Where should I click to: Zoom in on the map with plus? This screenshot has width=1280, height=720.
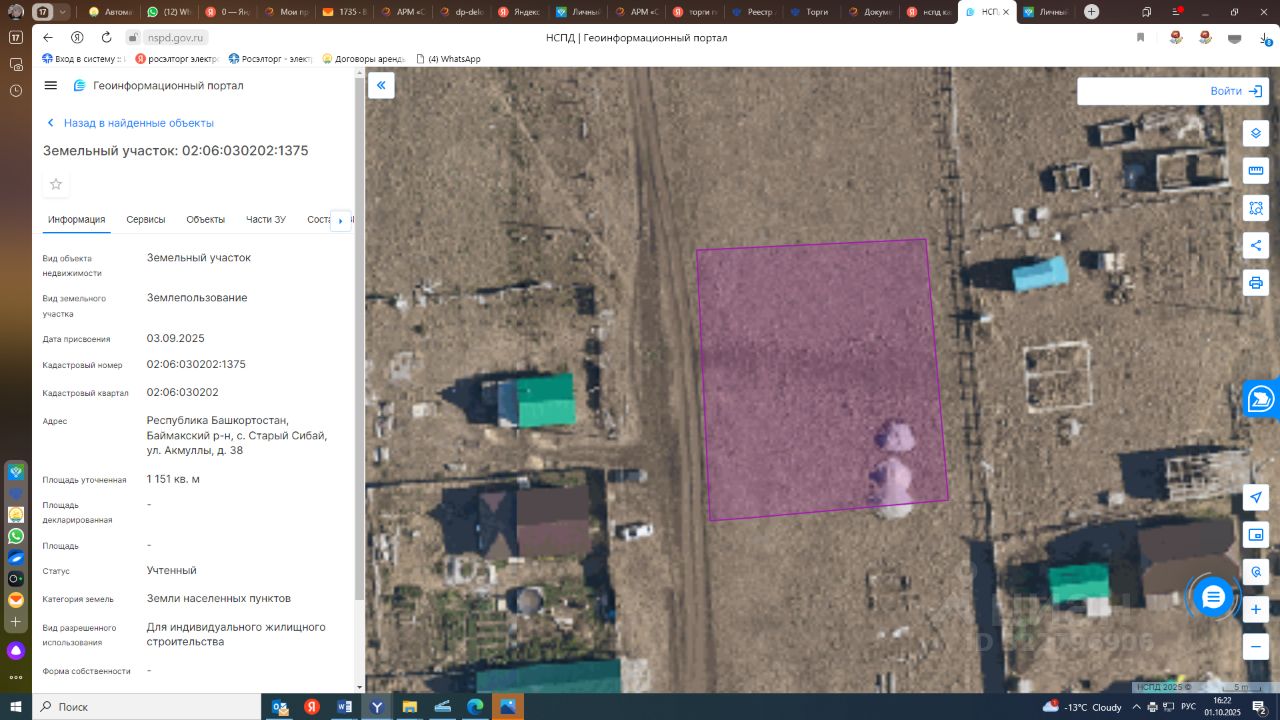coord(1256,609)
